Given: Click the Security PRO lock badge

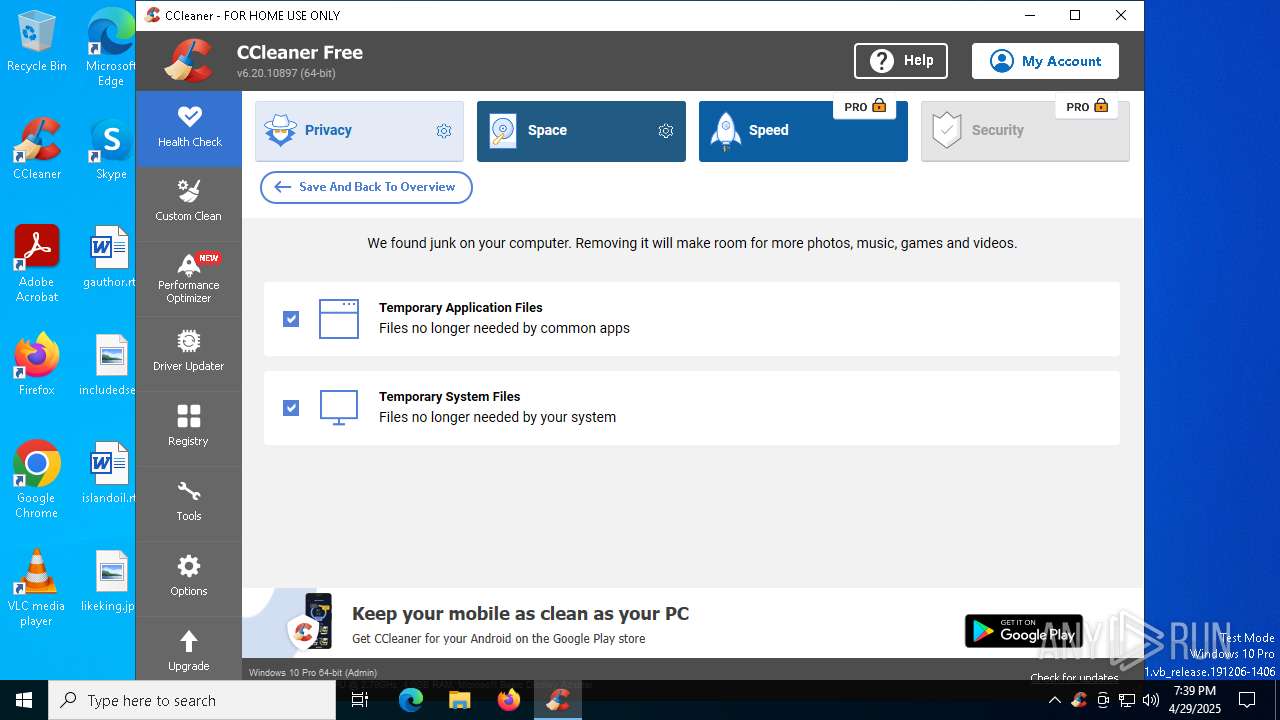Looking at the screenshot, I should (x=1087, y=107).
